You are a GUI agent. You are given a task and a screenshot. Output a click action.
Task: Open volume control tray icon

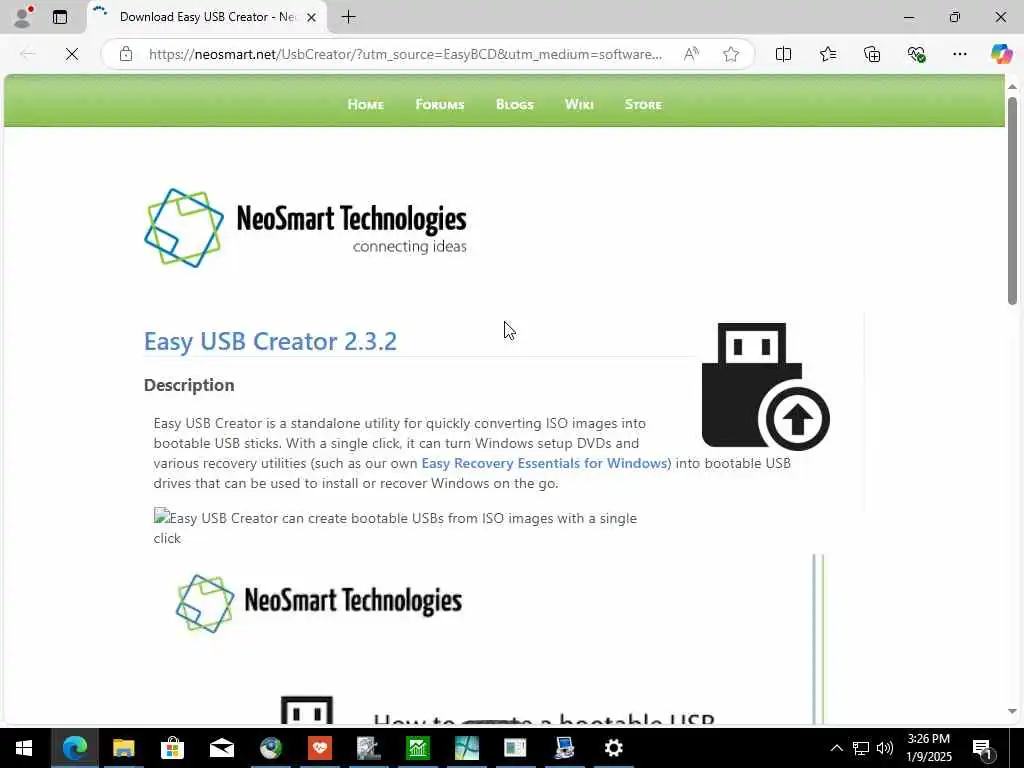pos(885,748)
